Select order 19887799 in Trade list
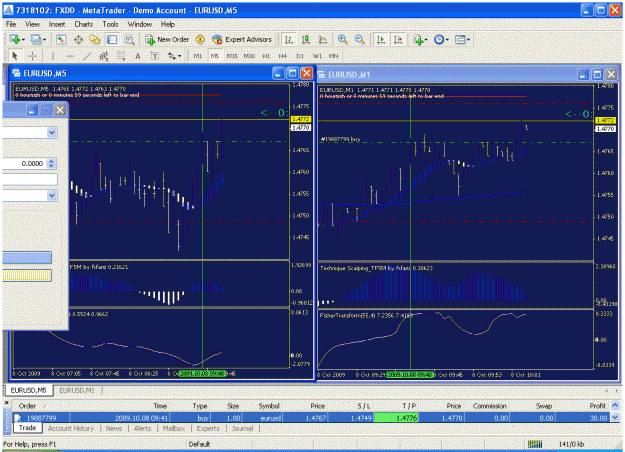The width and height of the screenshot is (625, 452). pyautogui.click(x=312, y=418)
